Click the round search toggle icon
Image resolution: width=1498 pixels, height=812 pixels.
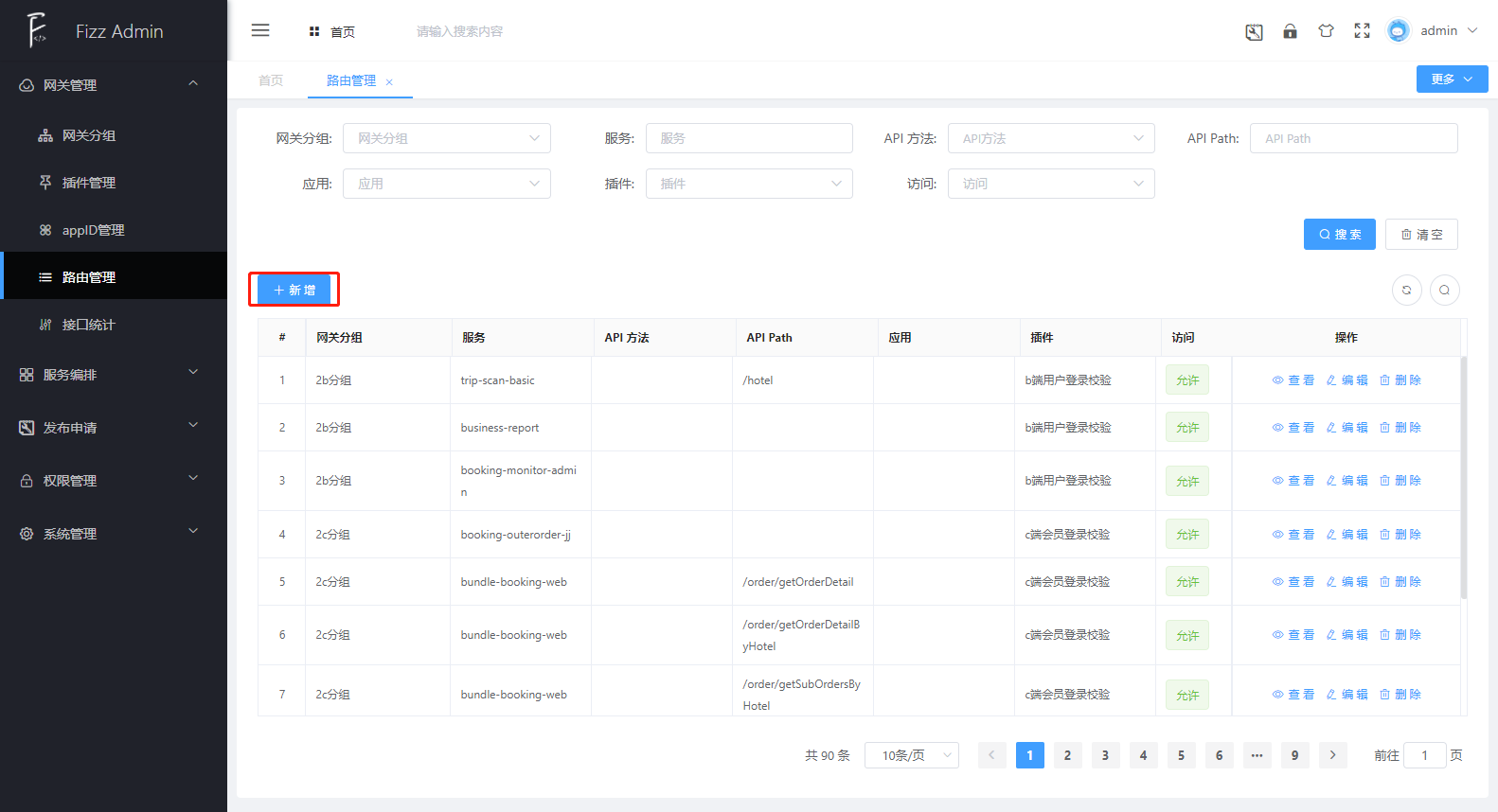(1444, 291)
